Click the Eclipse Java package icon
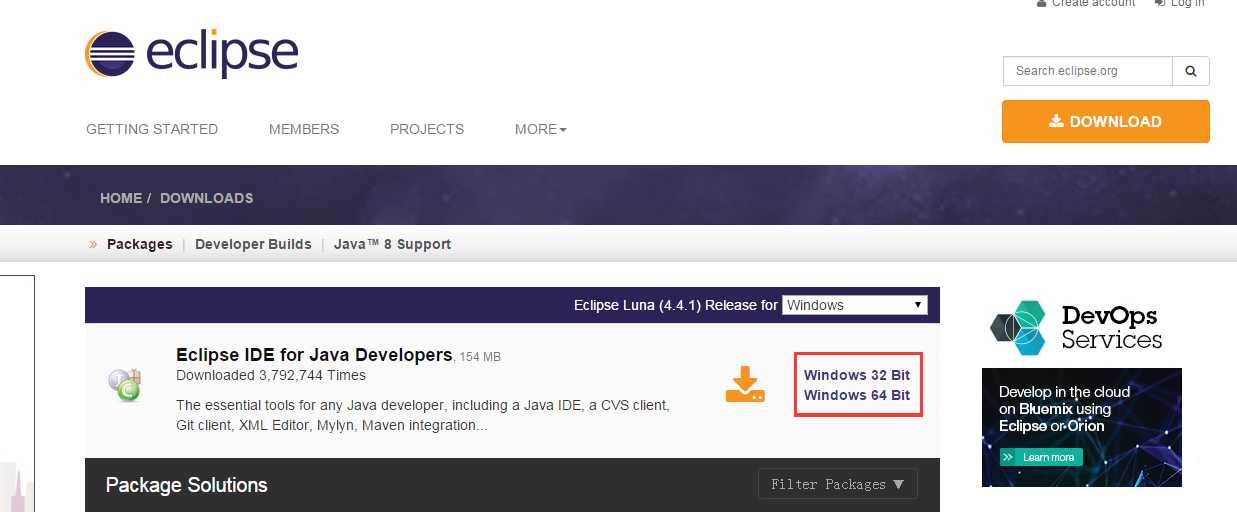This screenshot has width=1237, height=512. tap(126, 385)
